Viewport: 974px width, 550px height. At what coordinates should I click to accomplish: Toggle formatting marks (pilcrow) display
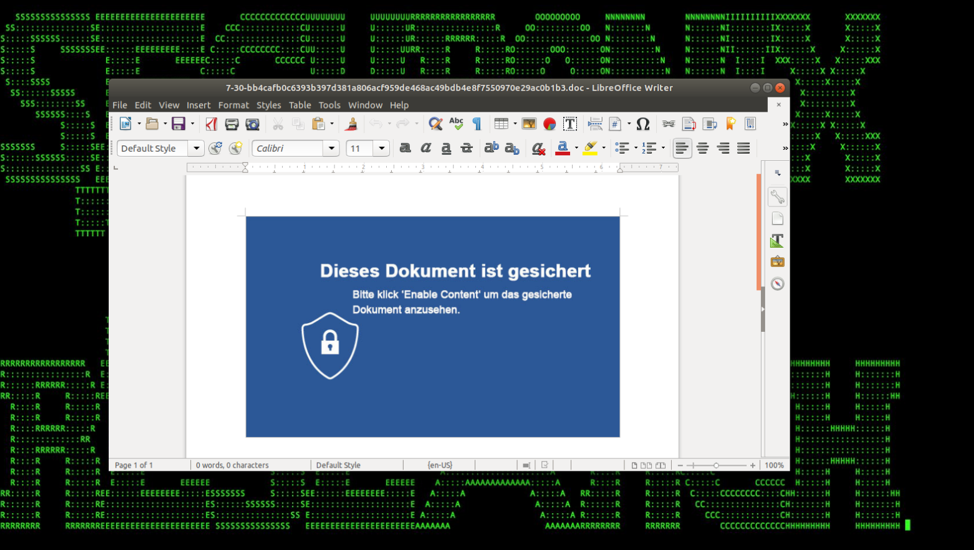(477, 124)
